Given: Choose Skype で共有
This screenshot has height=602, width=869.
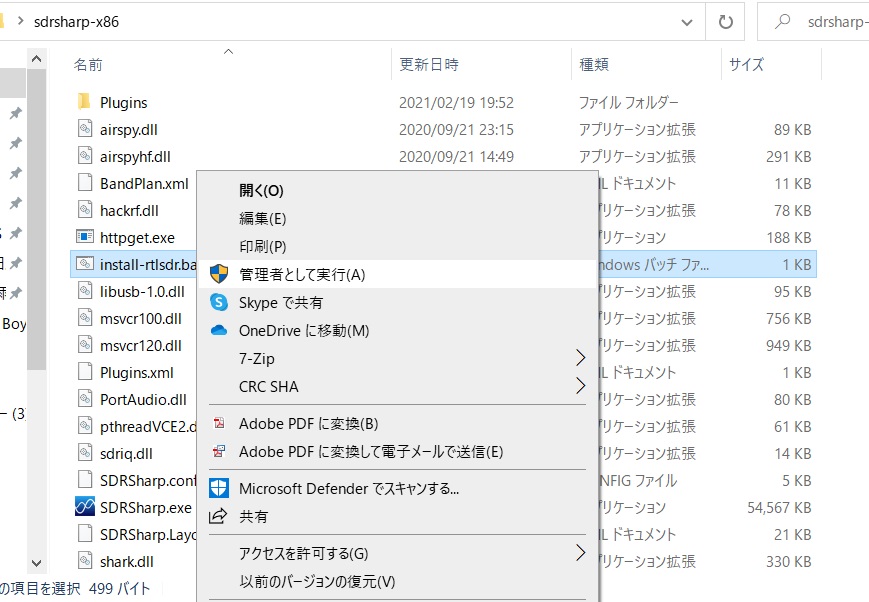Looking at the screenshot, I should pyautogui.click(x=397, y=302).
